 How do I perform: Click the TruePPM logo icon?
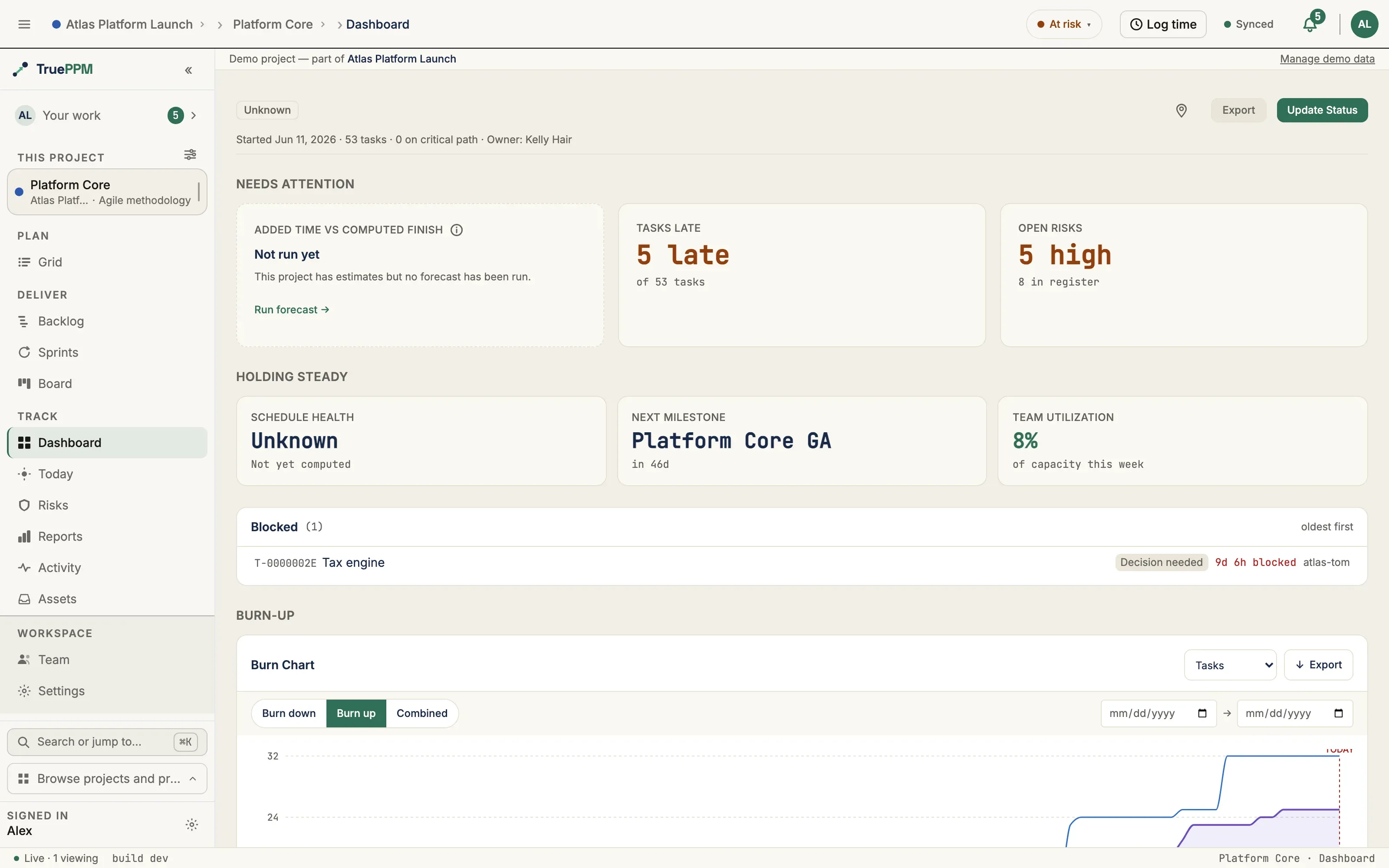click(x=21, y=69)
